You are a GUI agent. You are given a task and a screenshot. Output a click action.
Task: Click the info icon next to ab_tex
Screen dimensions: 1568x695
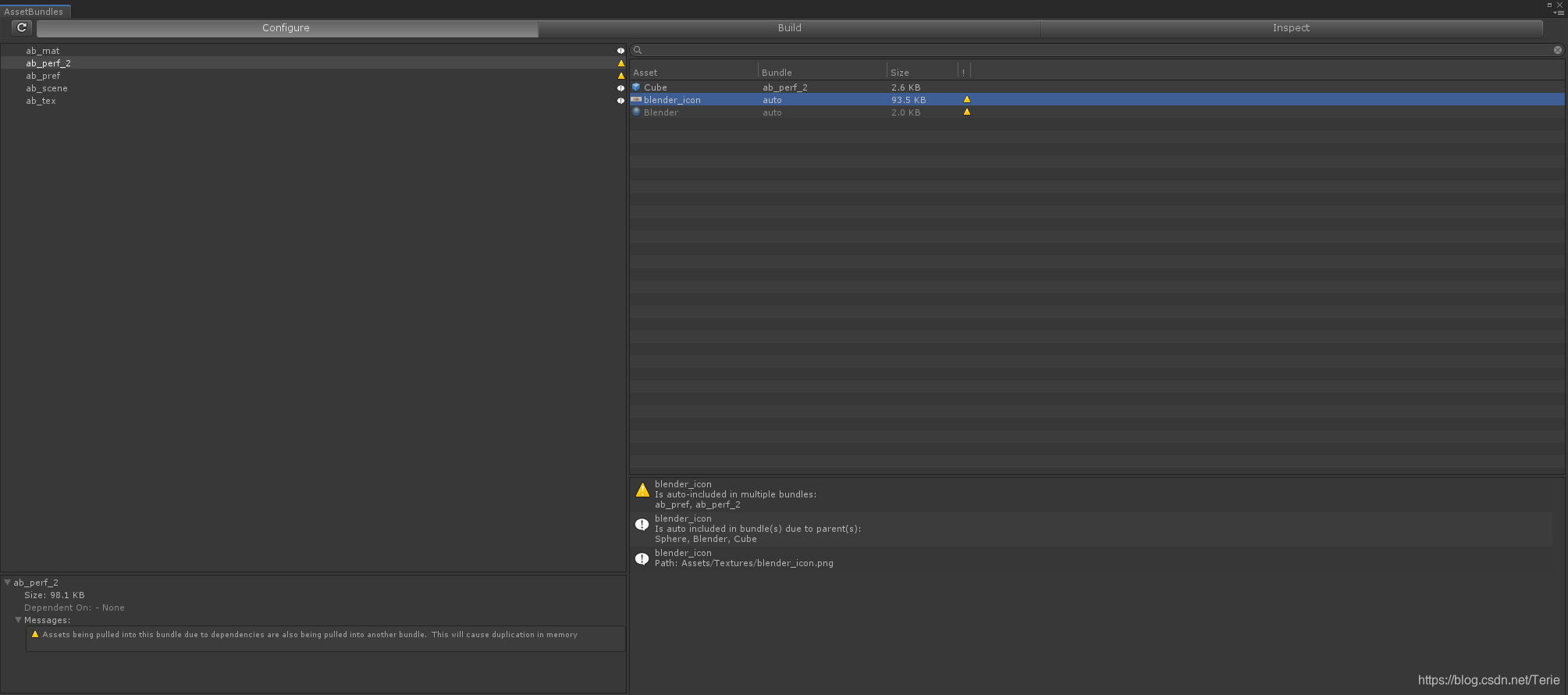620,101
